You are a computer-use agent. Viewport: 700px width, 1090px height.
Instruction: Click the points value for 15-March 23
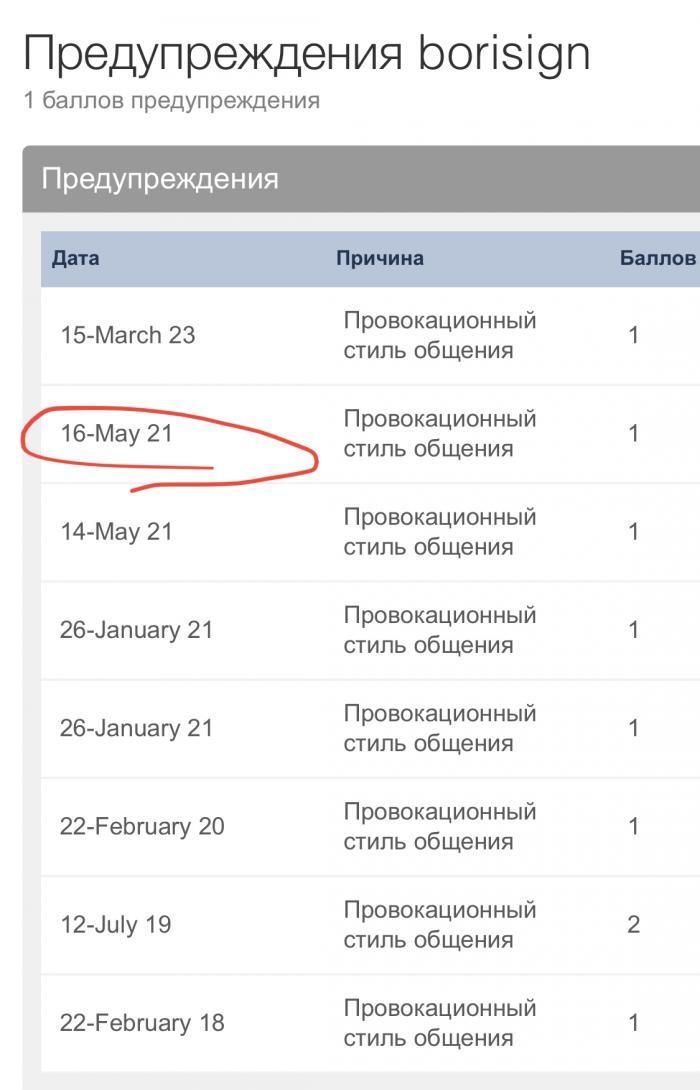point(633,335)
